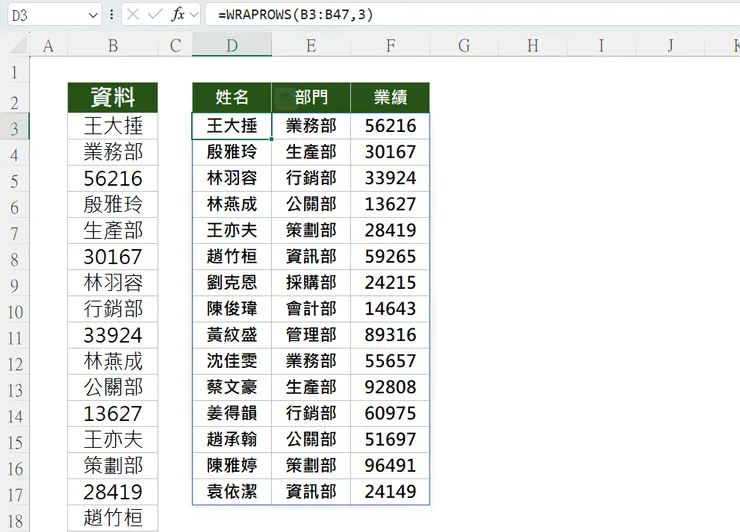Click cell B13 showing 公關部

pyautogui.click(x=113, y=388)
